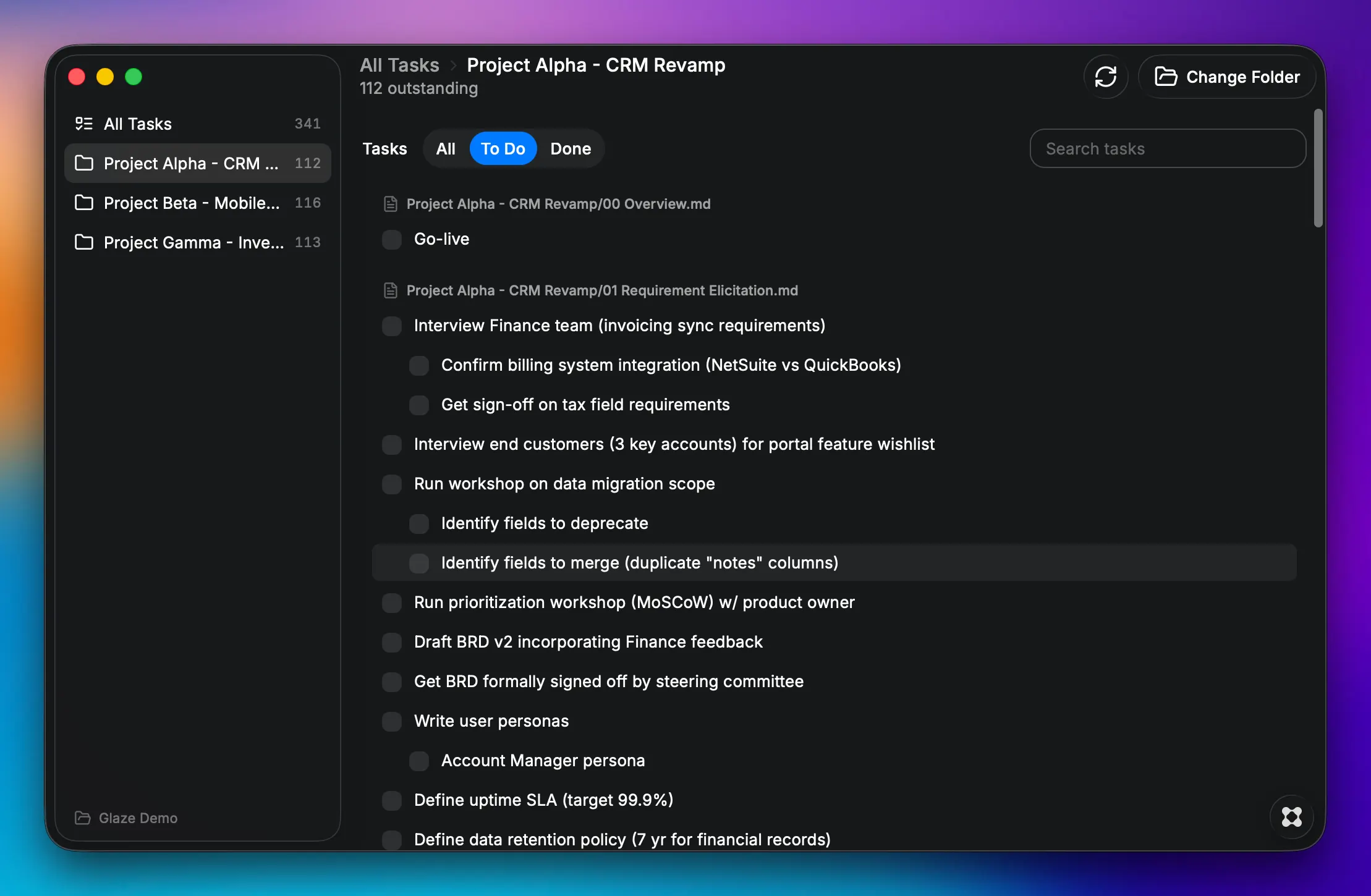Click the refresh tasks icon button

(1106, 77)
